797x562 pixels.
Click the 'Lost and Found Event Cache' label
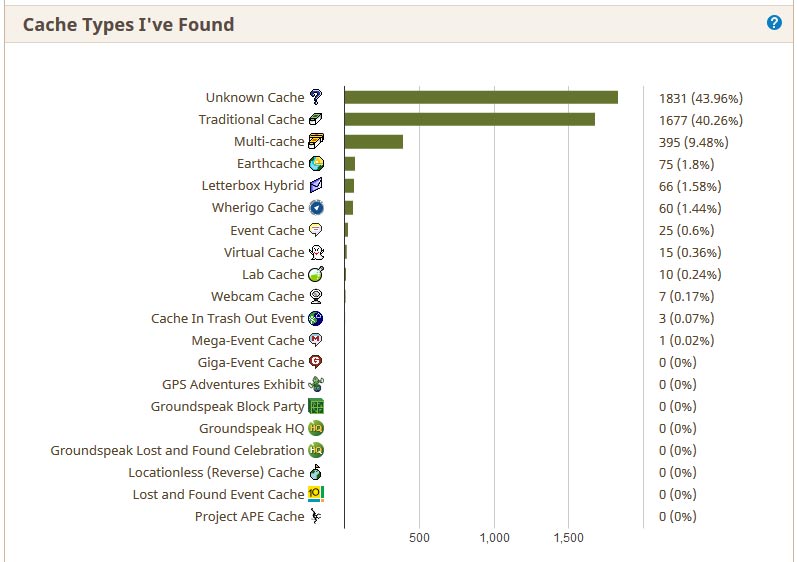click(x=219, y=494)
